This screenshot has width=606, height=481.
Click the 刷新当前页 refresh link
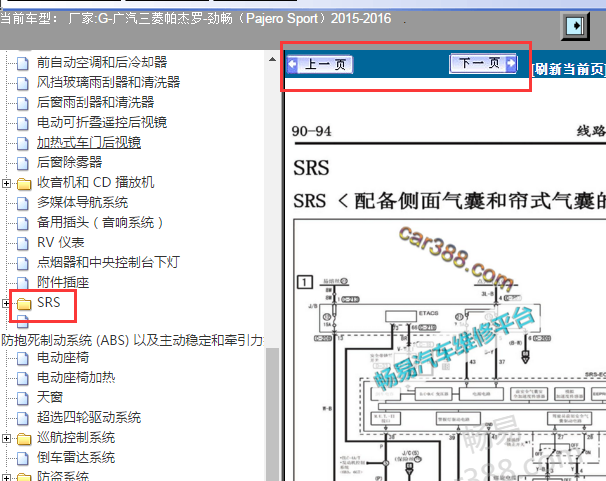click(x=568, y=70)
